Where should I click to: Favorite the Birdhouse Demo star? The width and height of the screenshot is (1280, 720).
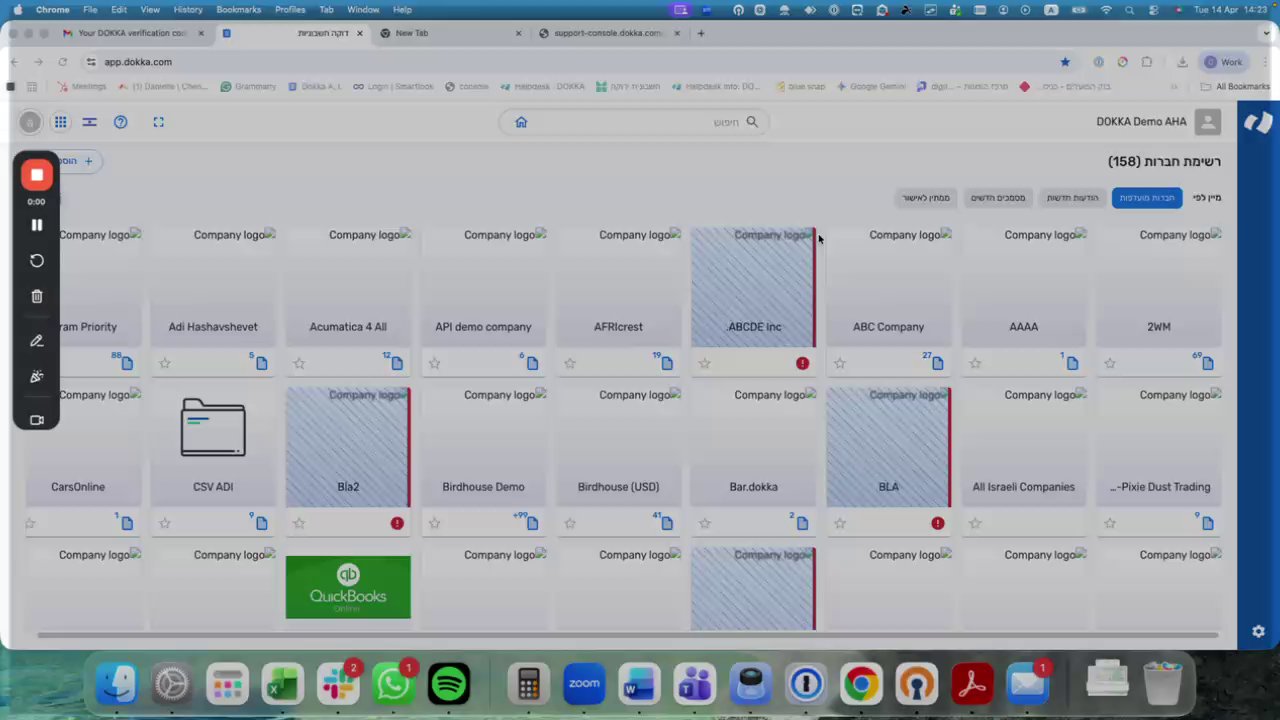click(434, 523)
